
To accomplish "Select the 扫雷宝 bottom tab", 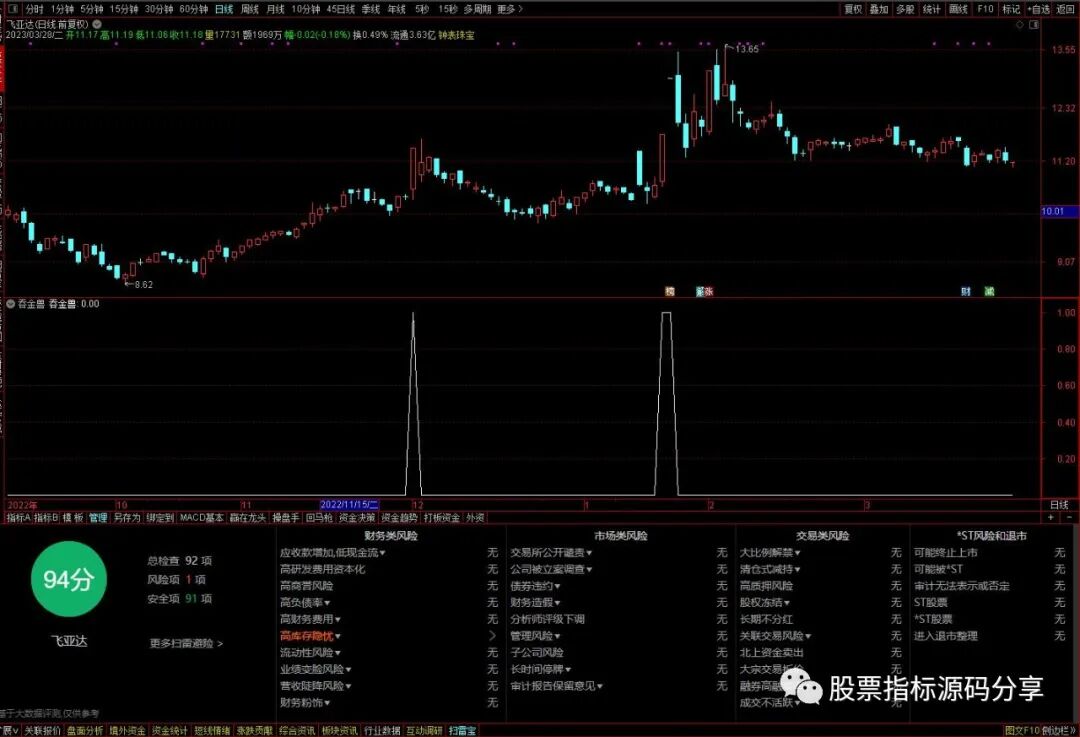I will [x=463, y=730].
